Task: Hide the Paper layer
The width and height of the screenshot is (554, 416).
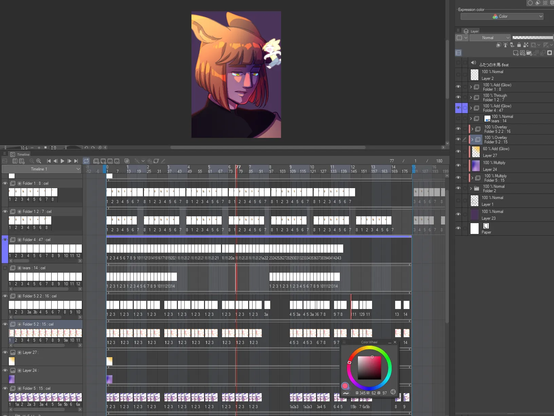Action: (x=458, y=228)
